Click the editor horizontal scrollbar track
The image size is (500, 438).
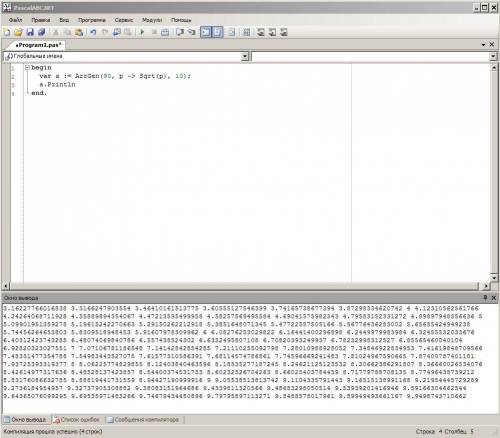[245, 286]
